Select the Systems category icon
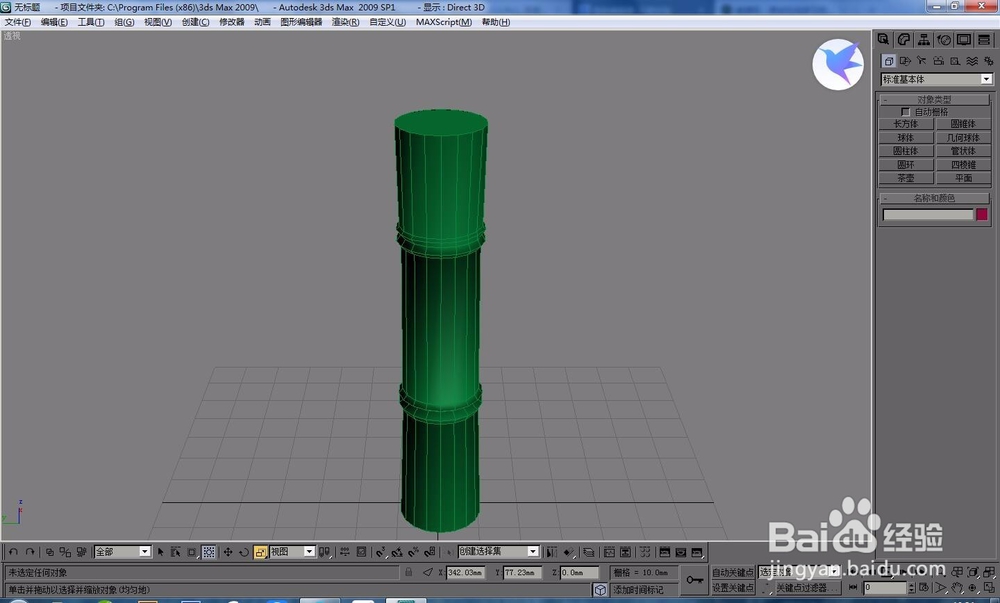This screenshot has width=1000, height=603. [989, 61]
